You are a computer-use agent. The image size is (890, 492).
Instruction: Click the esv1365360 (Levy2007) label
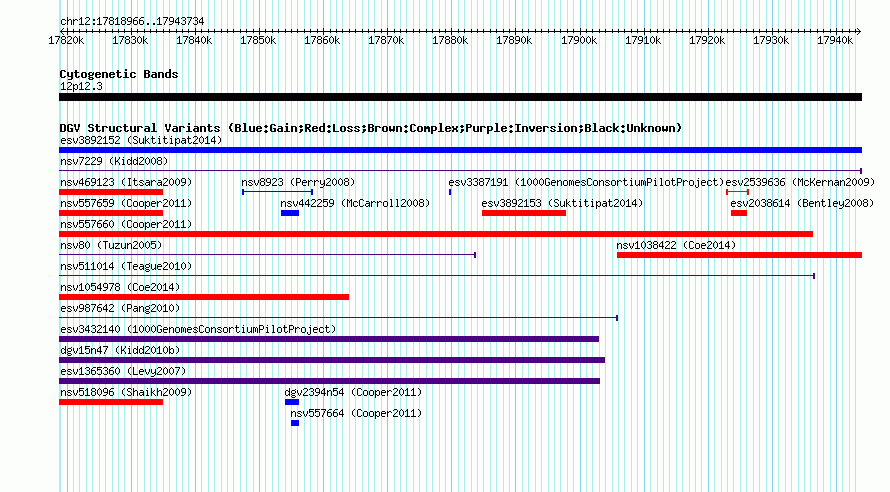point(123,371)
